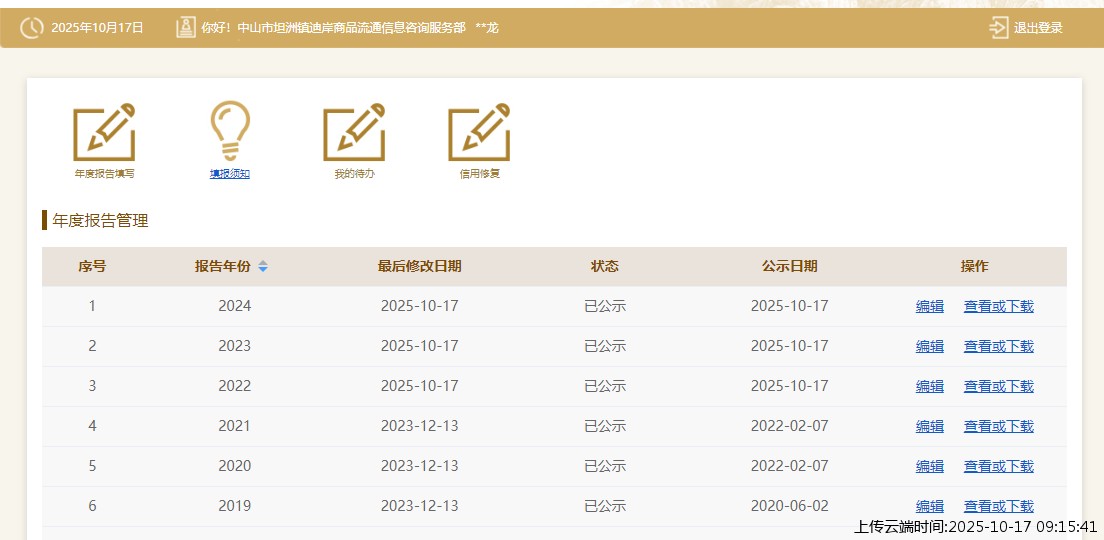Open the 信用修复 icon
The image size is (1104, 540).
(x=479, y=132)
